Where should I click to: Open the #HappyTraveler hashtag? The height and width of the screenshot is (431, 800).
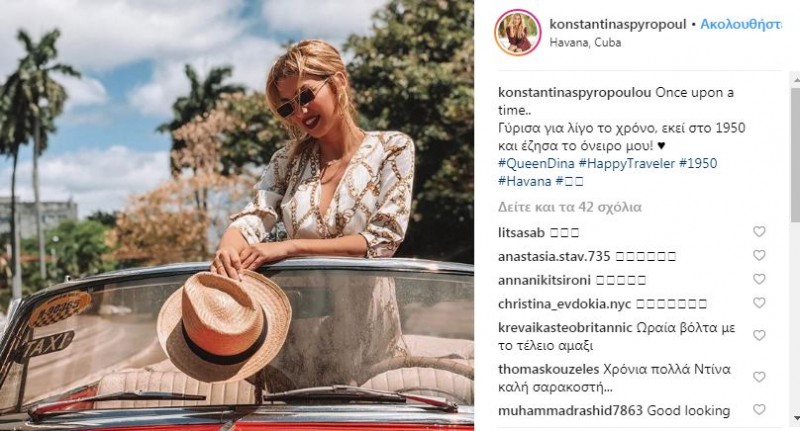click(x=627, y=164)
